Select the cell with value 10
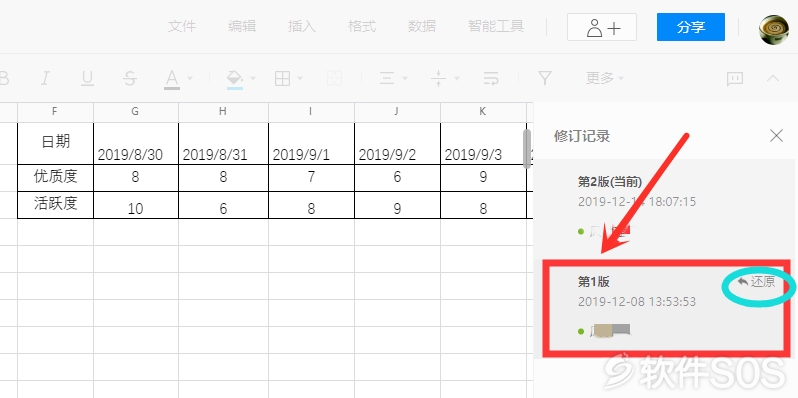798x398 pixels. (x=136, y=205)
